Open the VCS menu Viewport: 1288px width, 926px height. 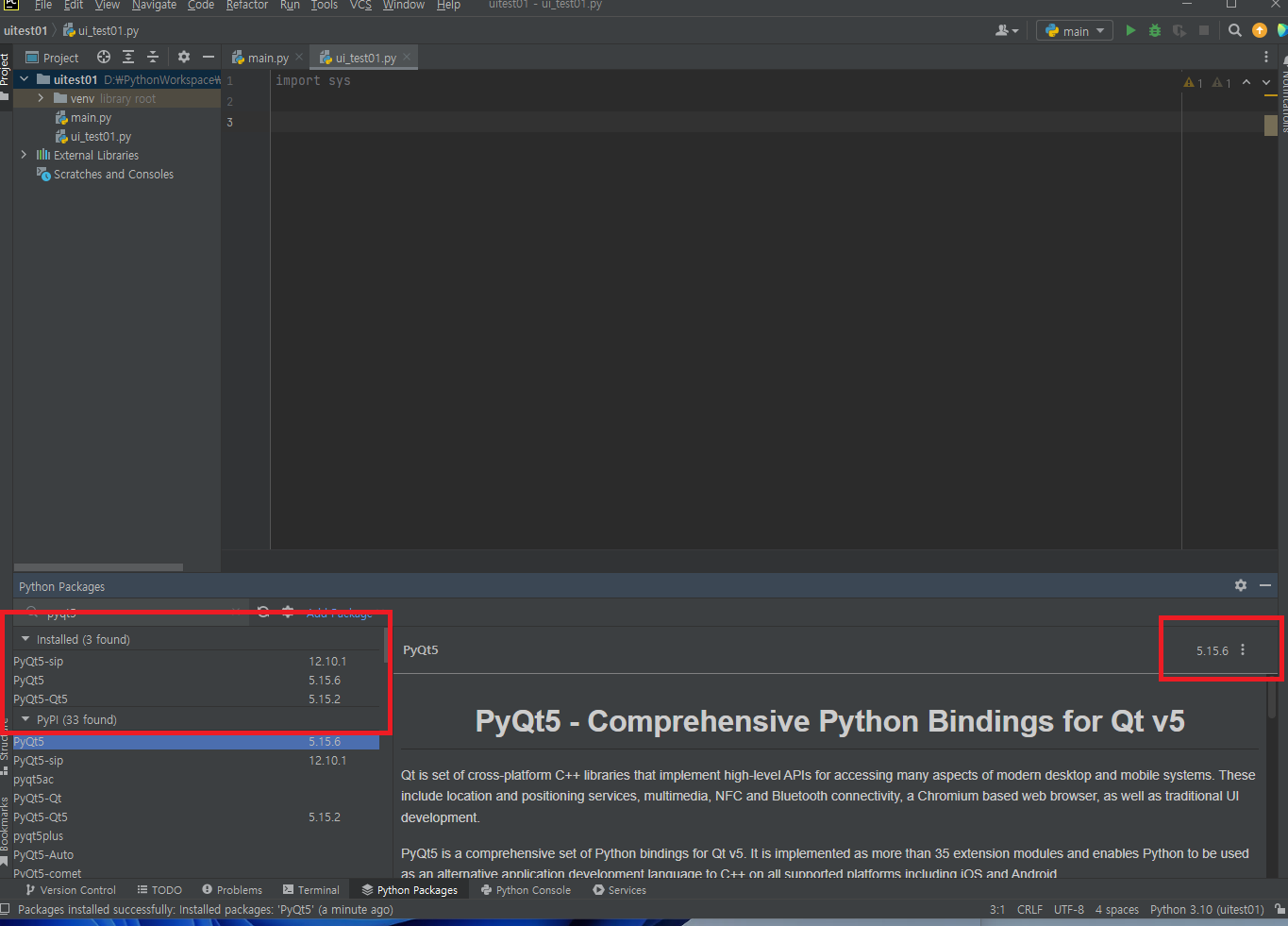coord(360,6)
